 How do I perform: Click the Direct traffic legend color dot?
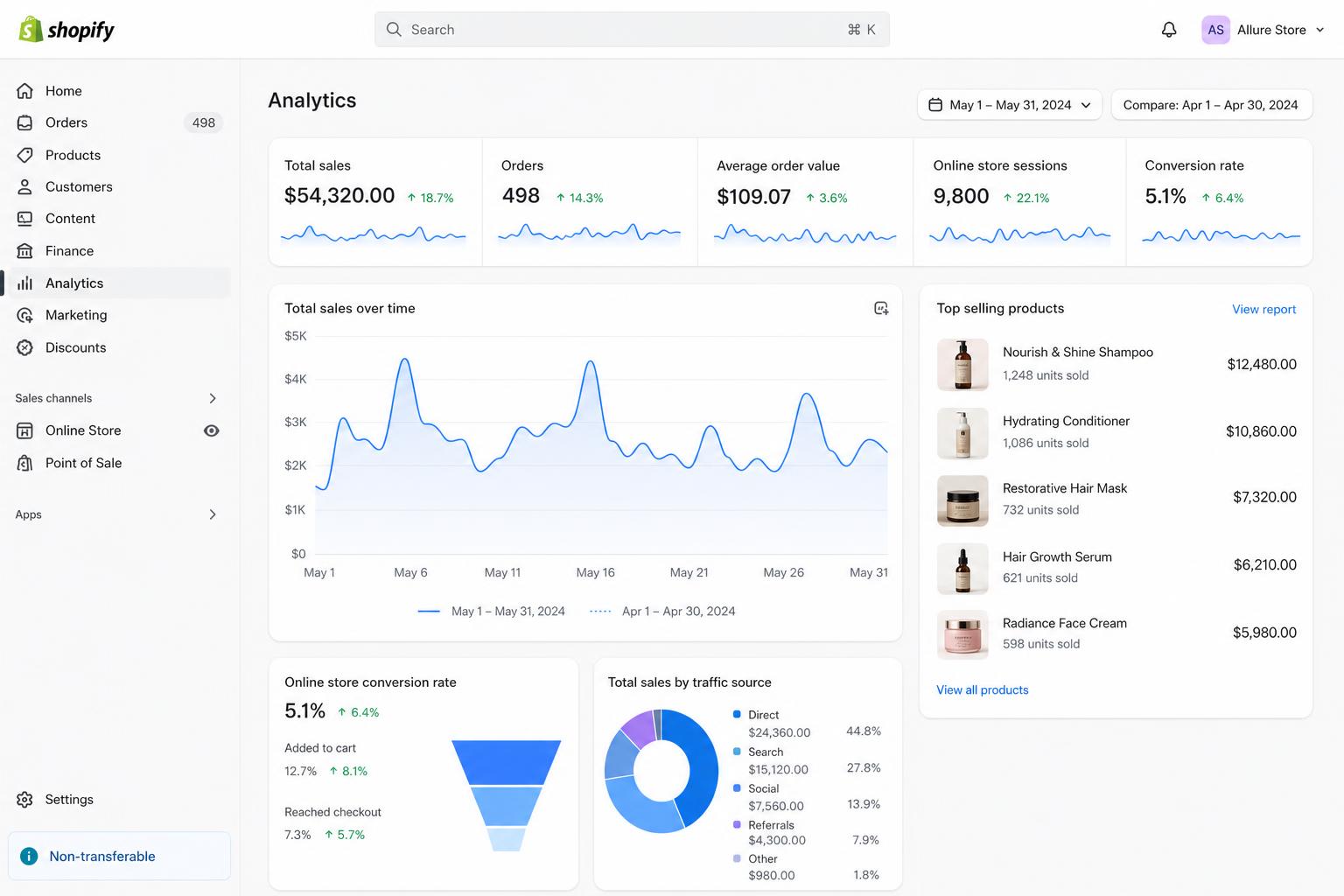click(x=737, y=715)
